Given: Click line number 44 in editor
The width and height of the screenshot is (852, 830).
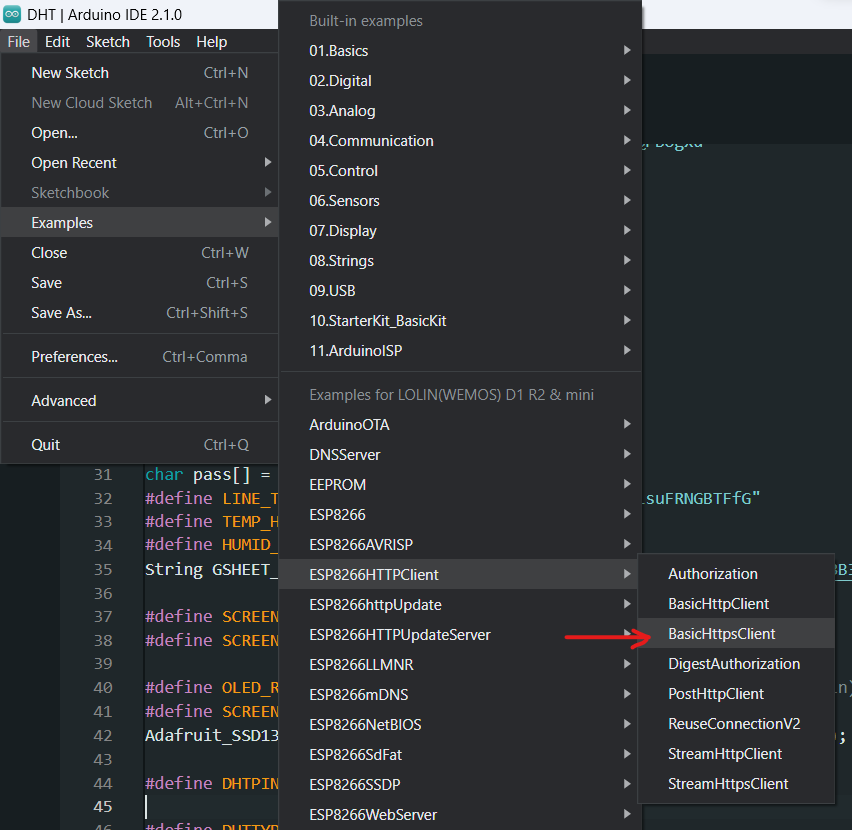Looking at the screenshot, I should pos(103,783).
